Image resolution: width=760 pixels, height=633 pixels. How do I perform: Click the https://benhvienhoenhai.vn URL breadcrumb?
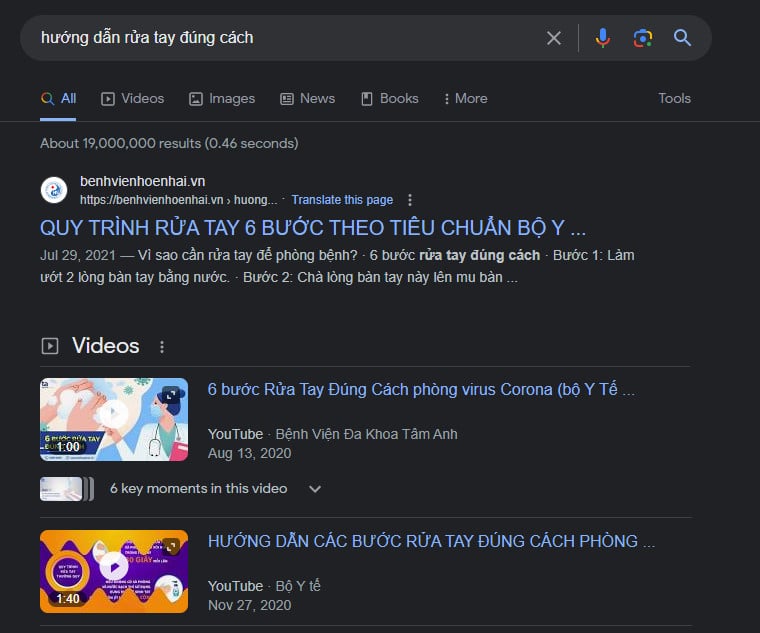click(179, 200)
